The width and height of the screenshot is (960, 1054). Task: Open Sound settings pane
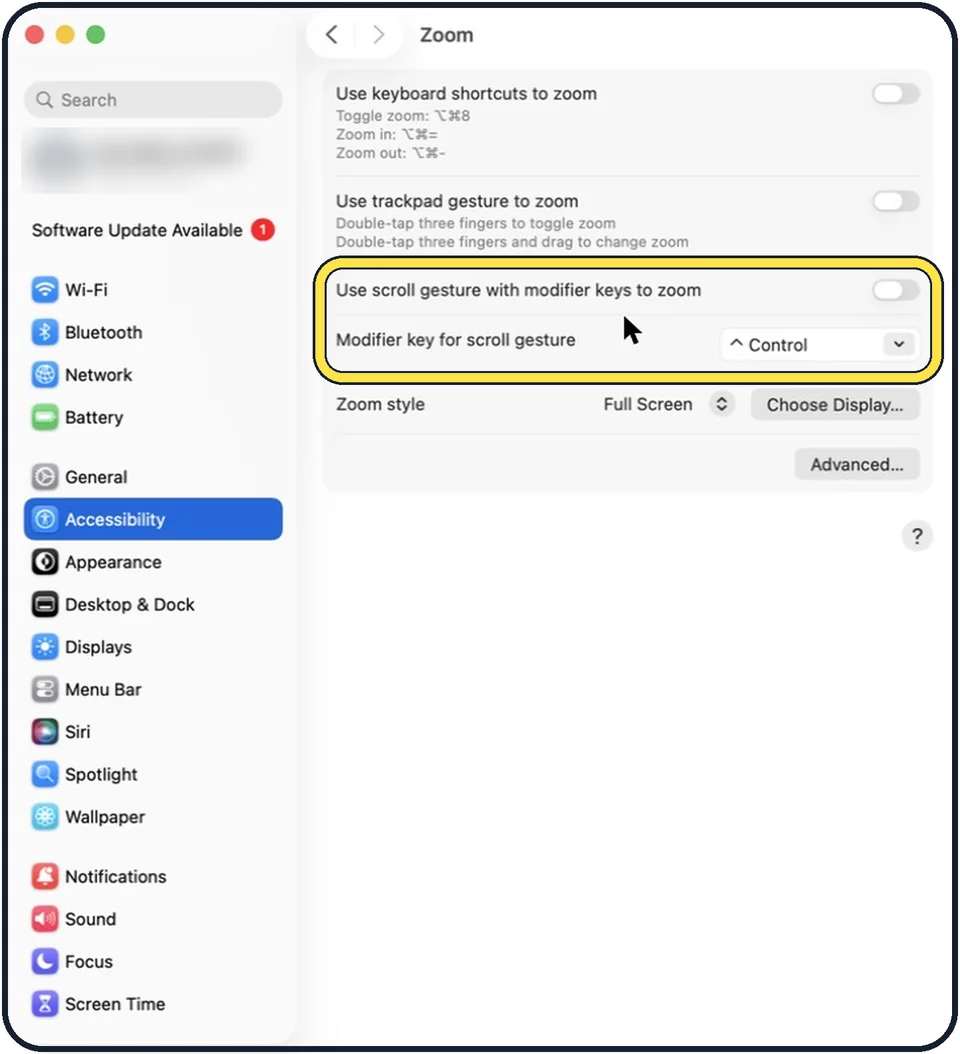(x=153, y=919)
